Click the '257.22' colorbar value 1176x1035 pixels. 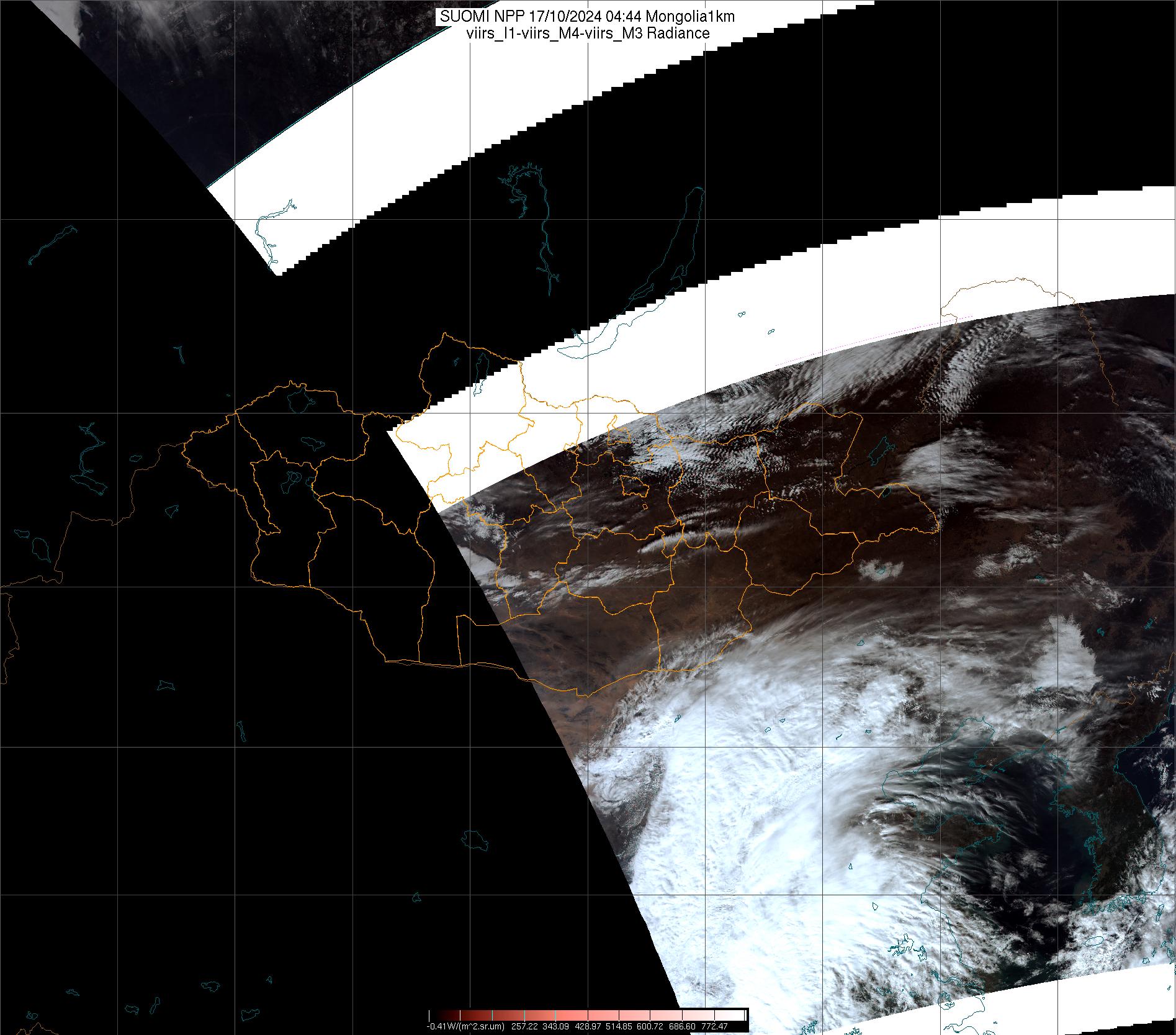524,1026
